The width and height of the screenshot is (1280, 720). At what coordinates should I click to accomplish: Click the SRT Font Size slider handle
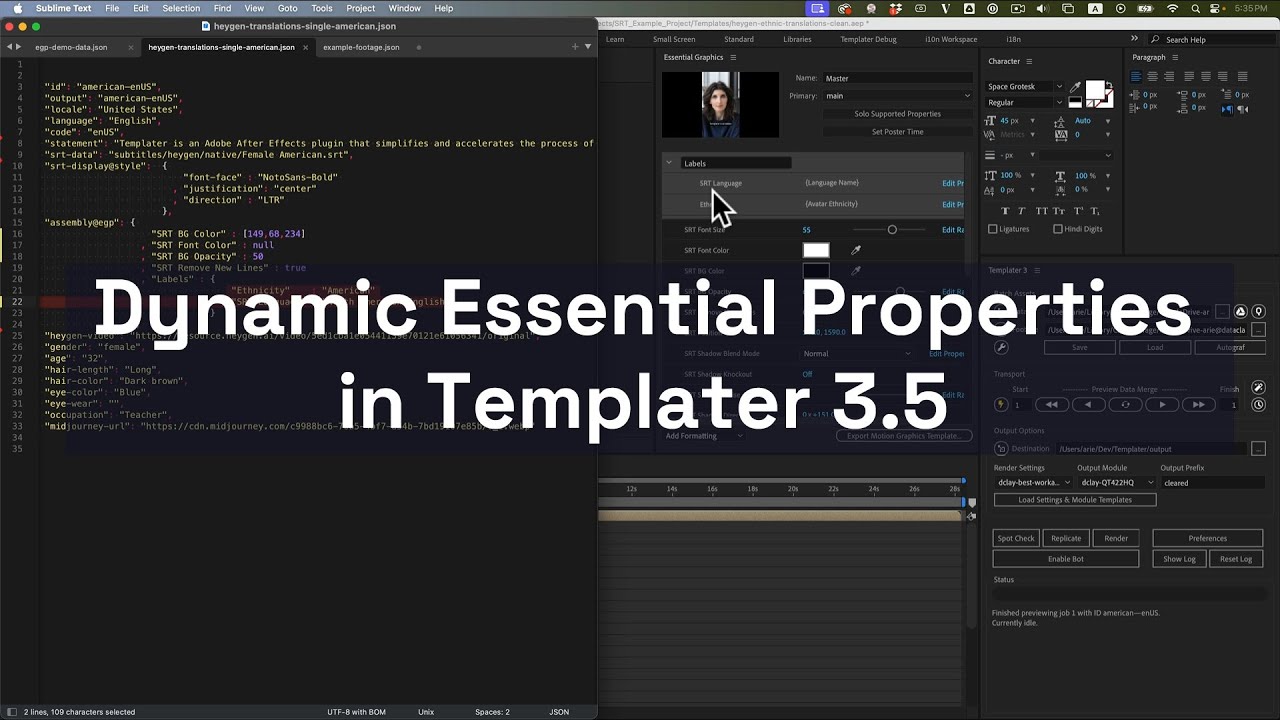pos(892,230)
